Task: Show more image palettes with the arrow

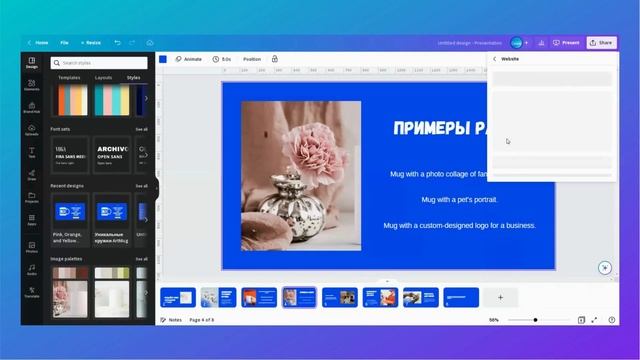Action: tap(146, 292)
